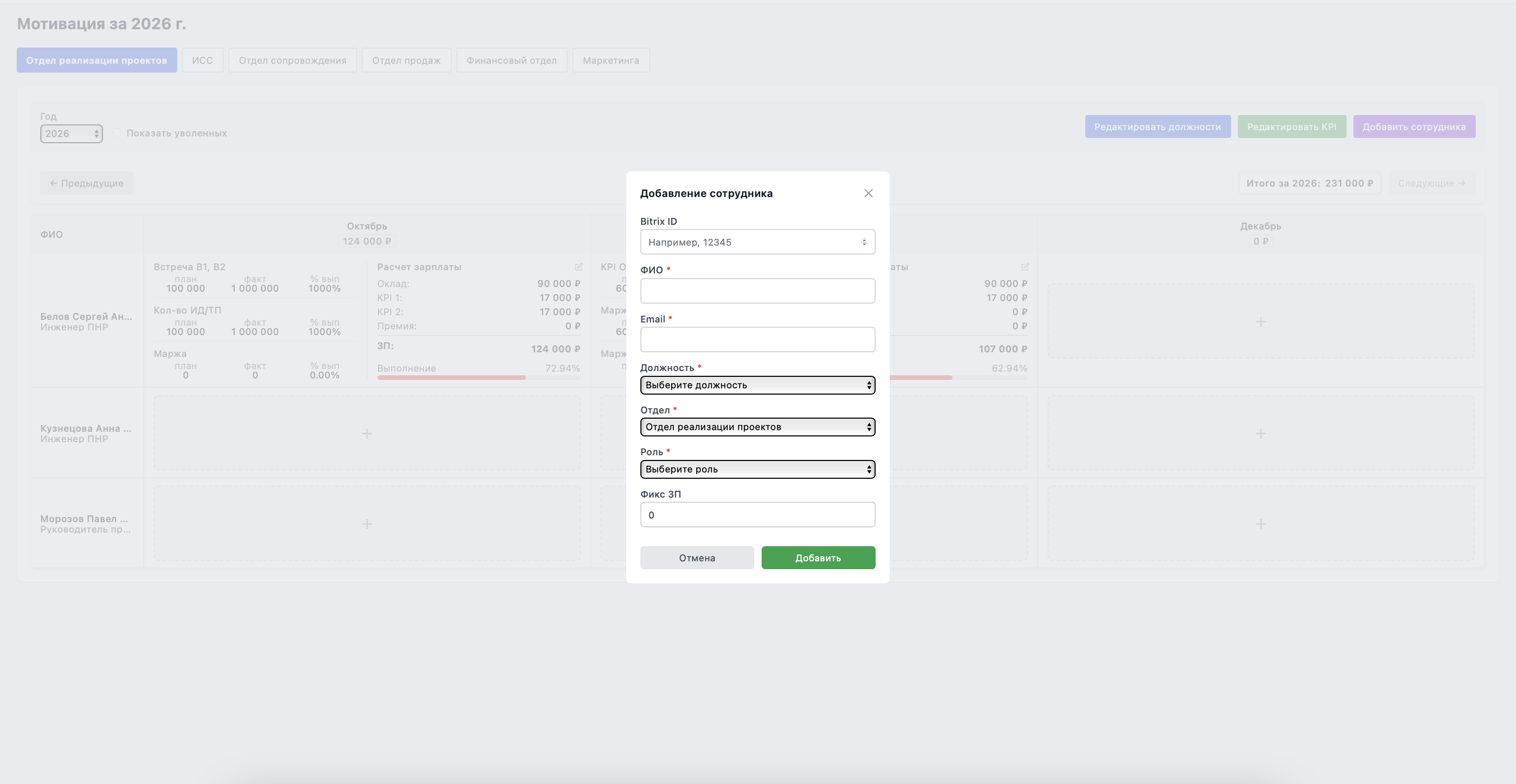
Task: Click October Выполнение progress bar 72.94%
Action: [x=478, y=377]
